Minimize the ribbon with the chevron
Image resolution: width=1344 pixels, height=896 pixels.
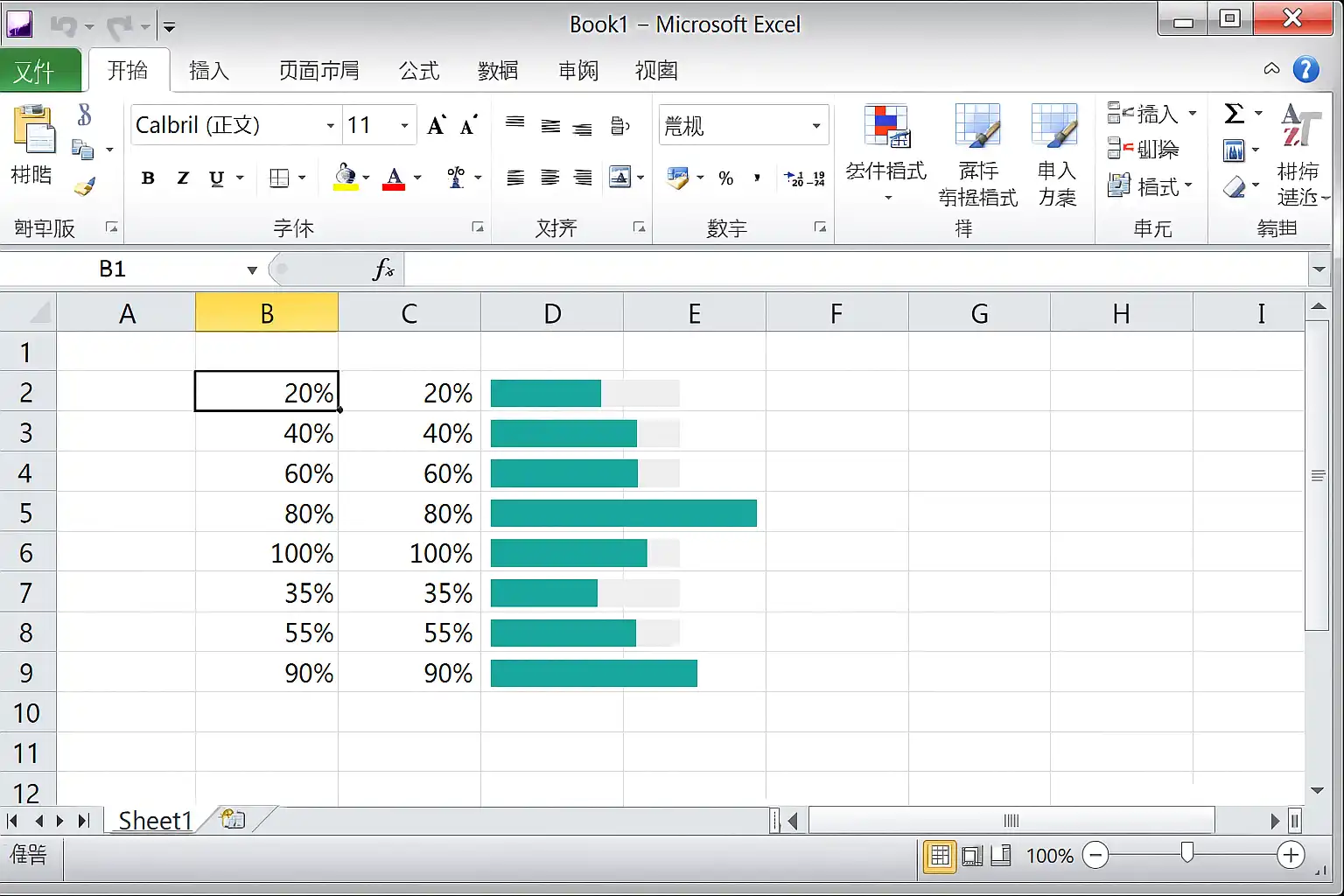tap(1272, 69)
